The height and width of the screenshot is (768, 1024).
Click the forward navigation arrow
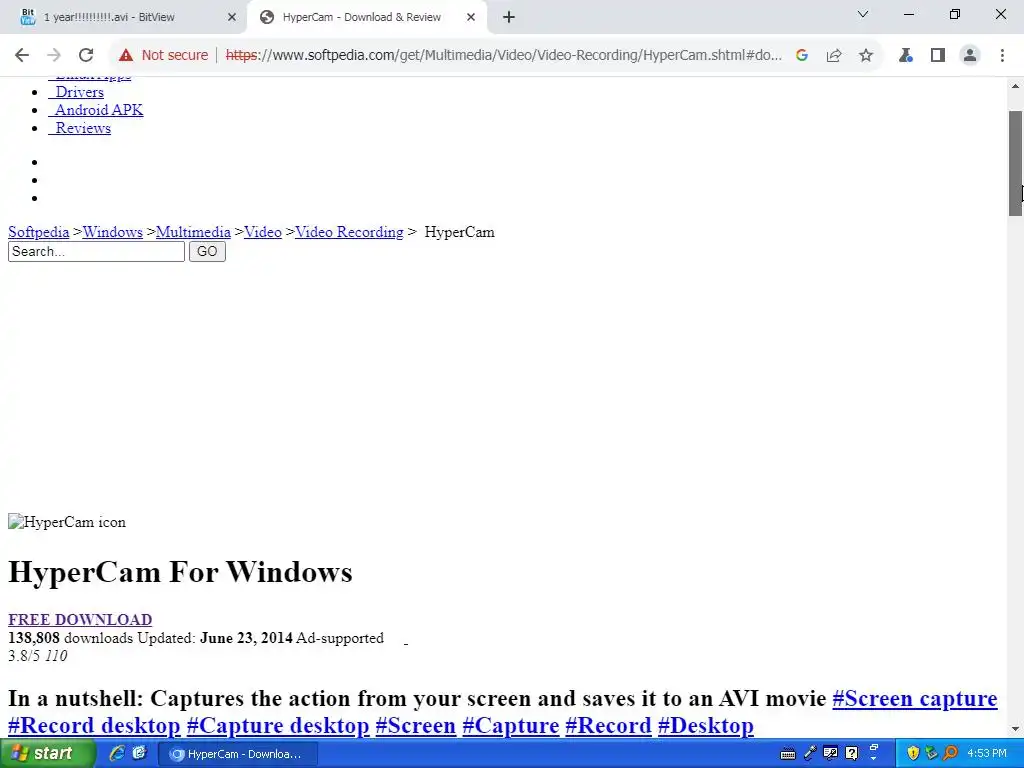(54, 55)
